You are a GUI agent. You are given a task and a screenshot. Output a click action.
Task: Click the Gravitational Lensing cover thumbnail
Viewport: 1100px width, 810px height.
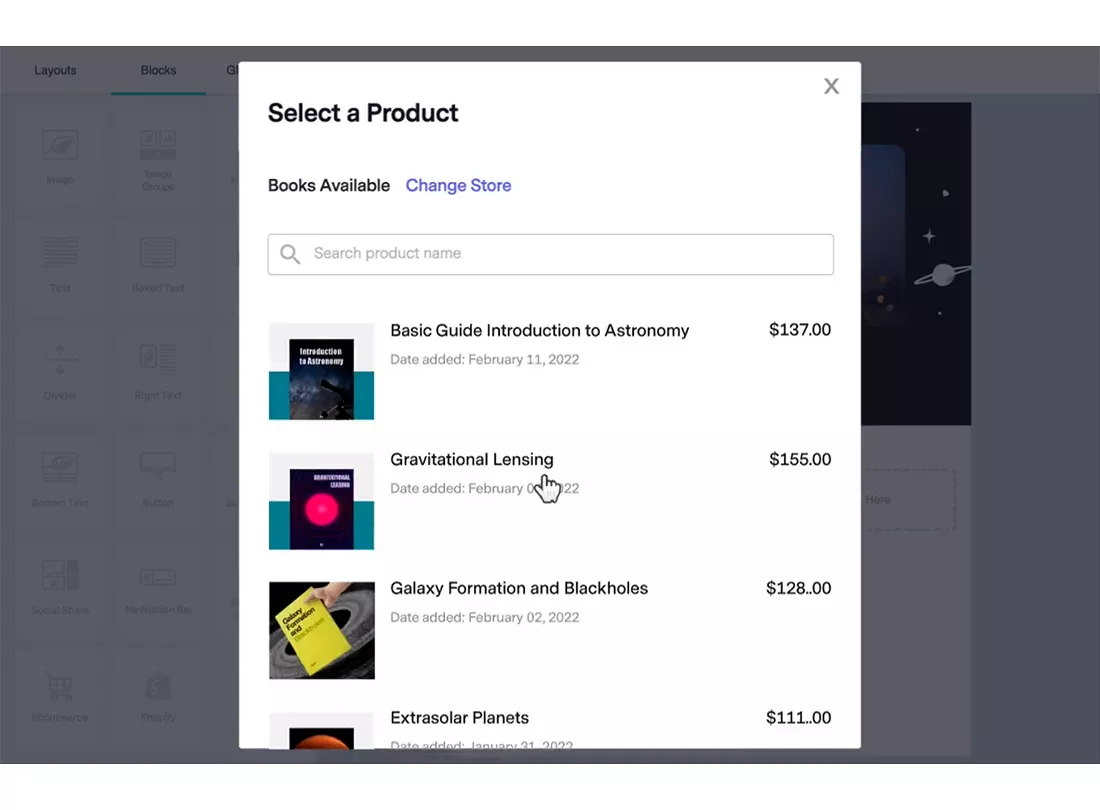[321, 501]
